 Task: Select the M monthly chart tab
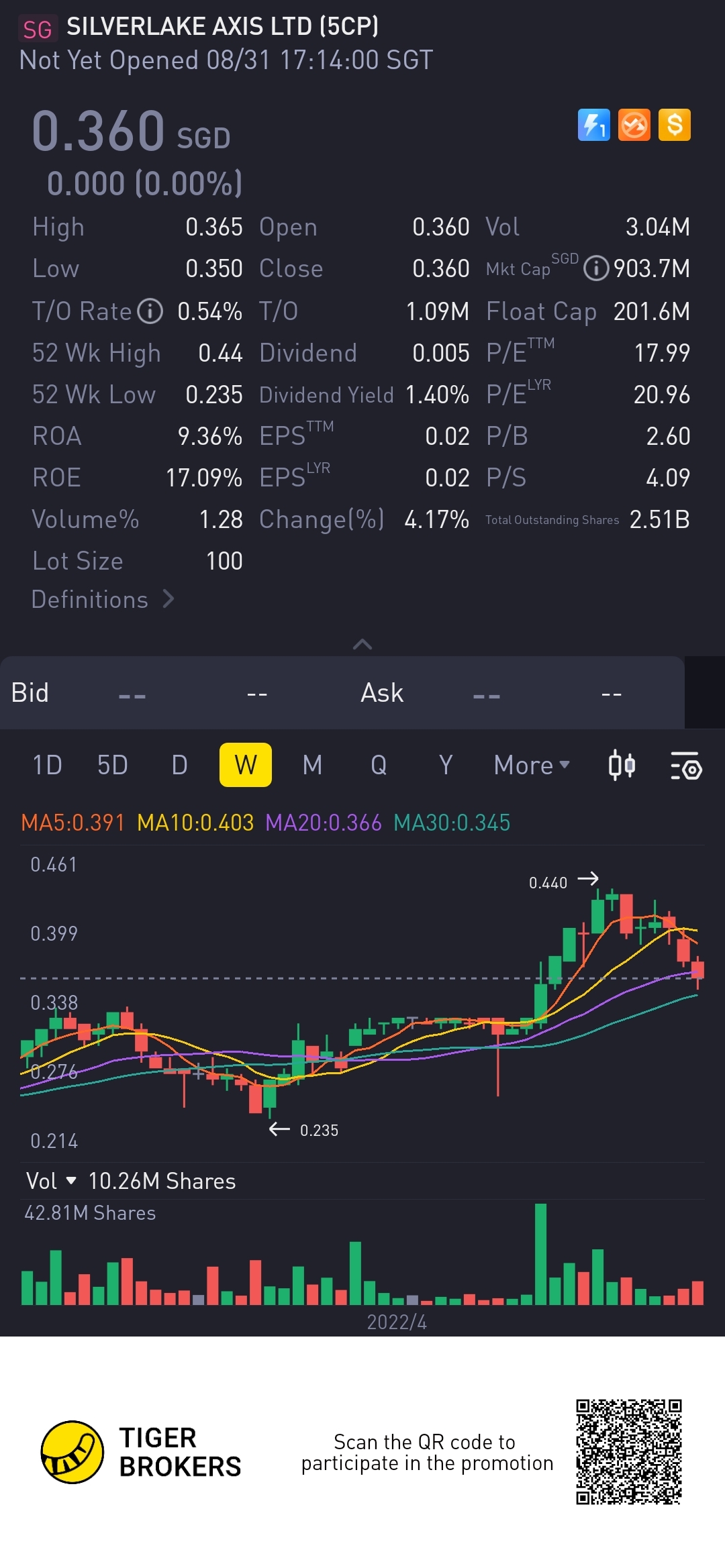tap(312, 766)
